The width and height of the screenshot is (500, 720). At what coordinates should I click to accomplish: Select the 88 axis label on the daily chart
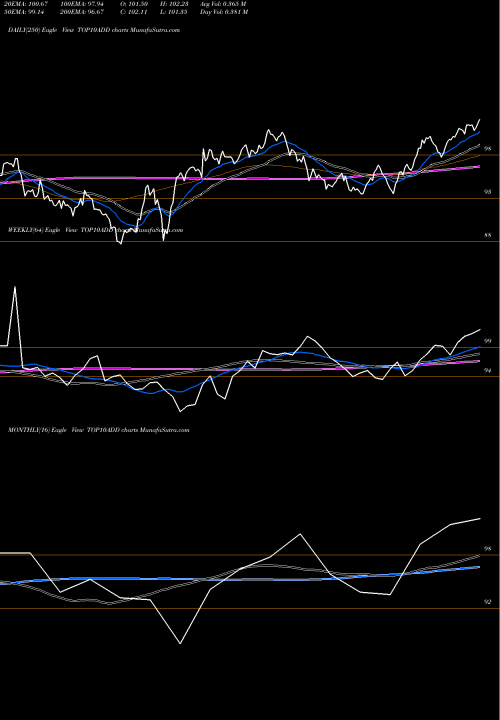pyautogui.click(x=488, y=236)
